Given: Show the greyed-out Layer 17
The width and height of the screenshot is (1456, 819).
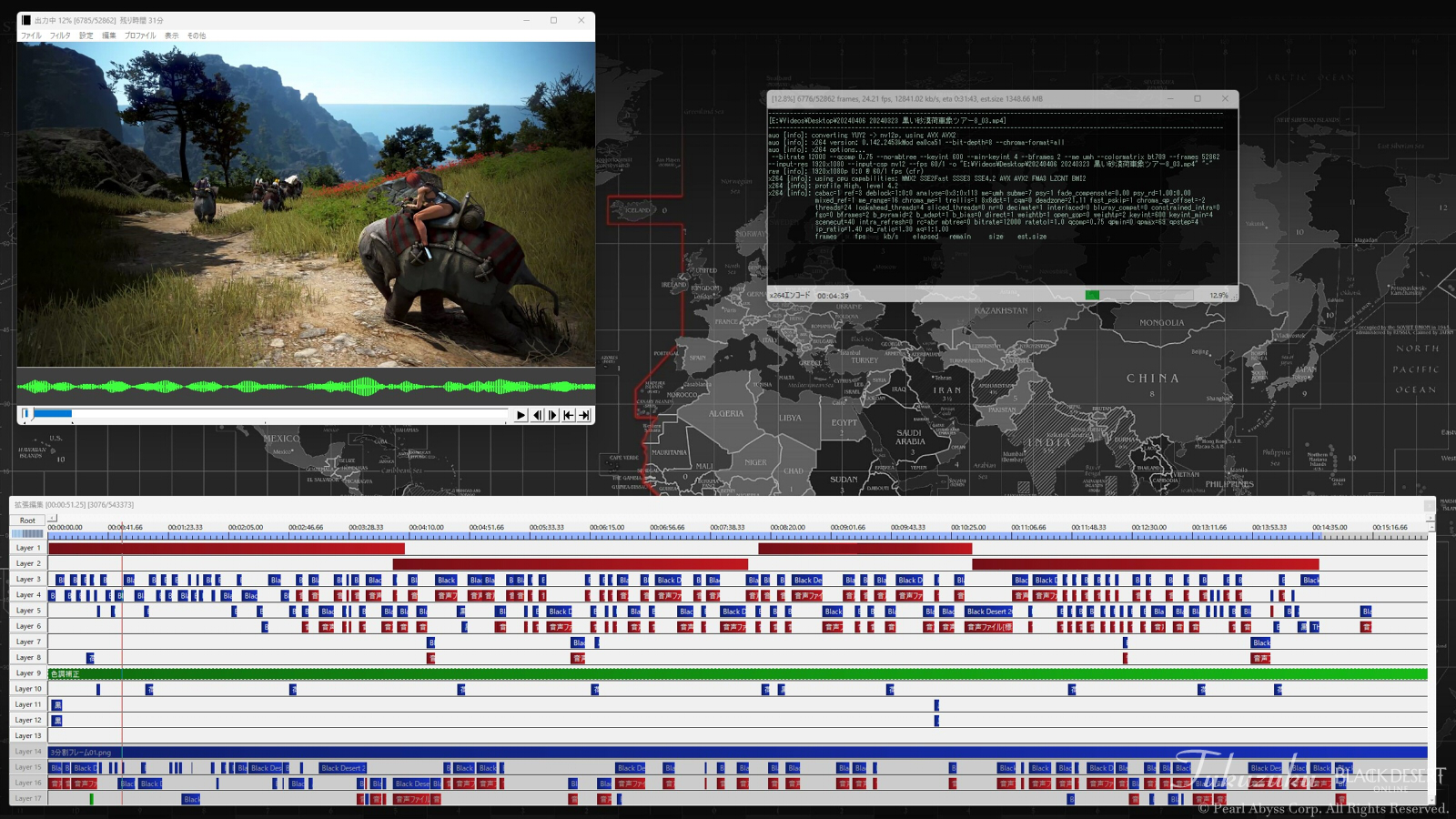Looking at the screenshot, I should [27, 798].
